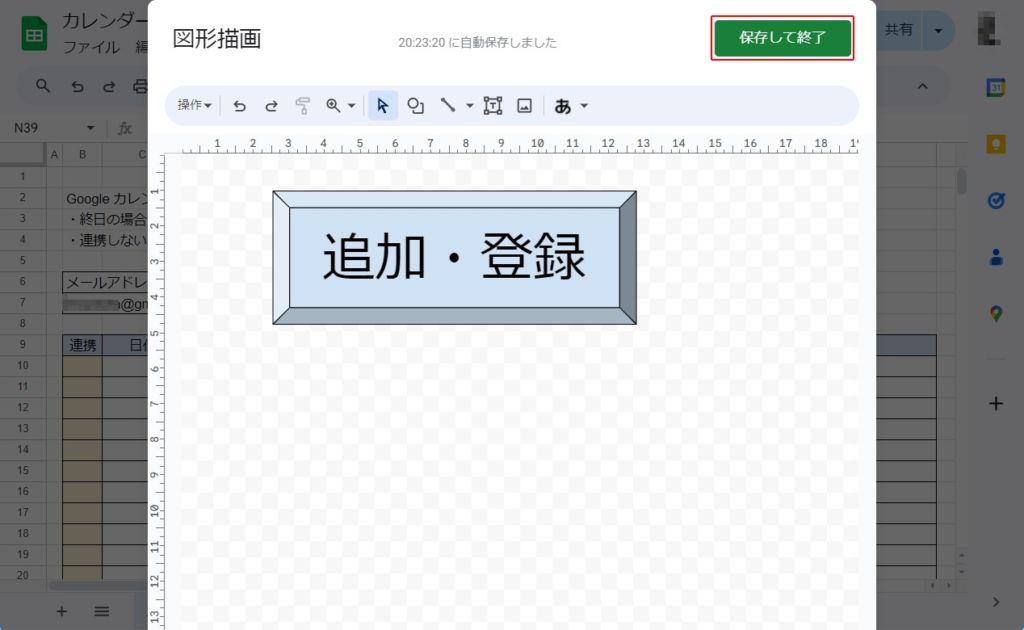Open Google Calendar side panel icon
The height and width of the screenshot is (630, 1024).
(x=995, y=88)
